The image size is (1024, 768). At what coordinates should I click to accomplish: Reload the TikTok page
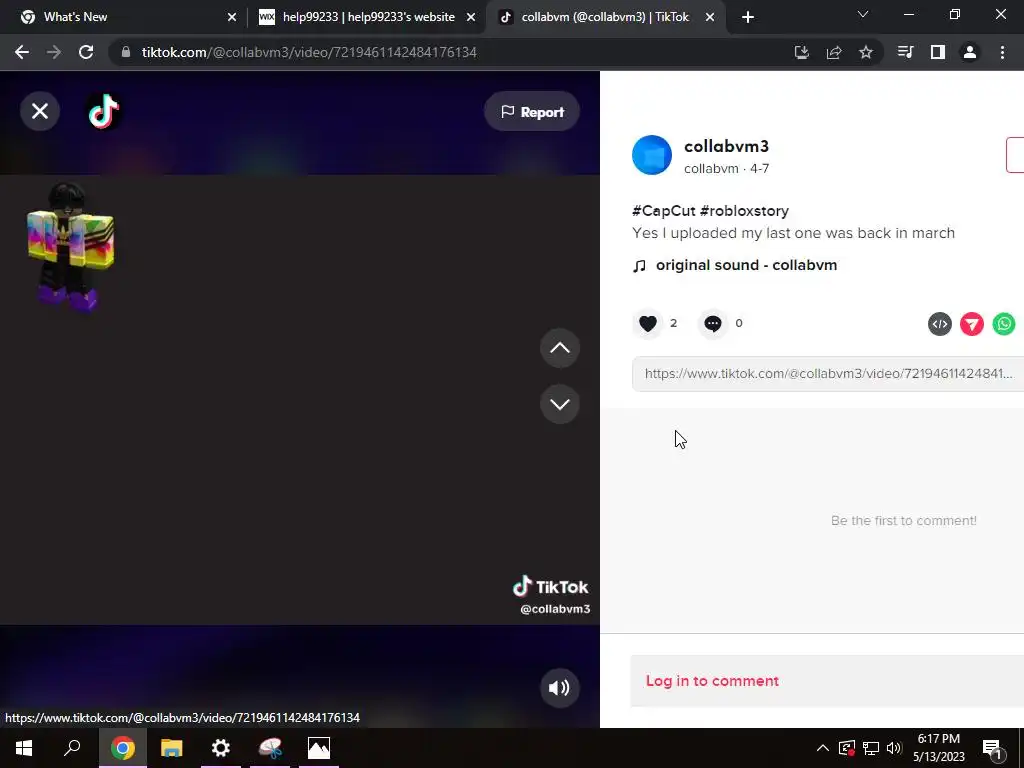point(86,52)
